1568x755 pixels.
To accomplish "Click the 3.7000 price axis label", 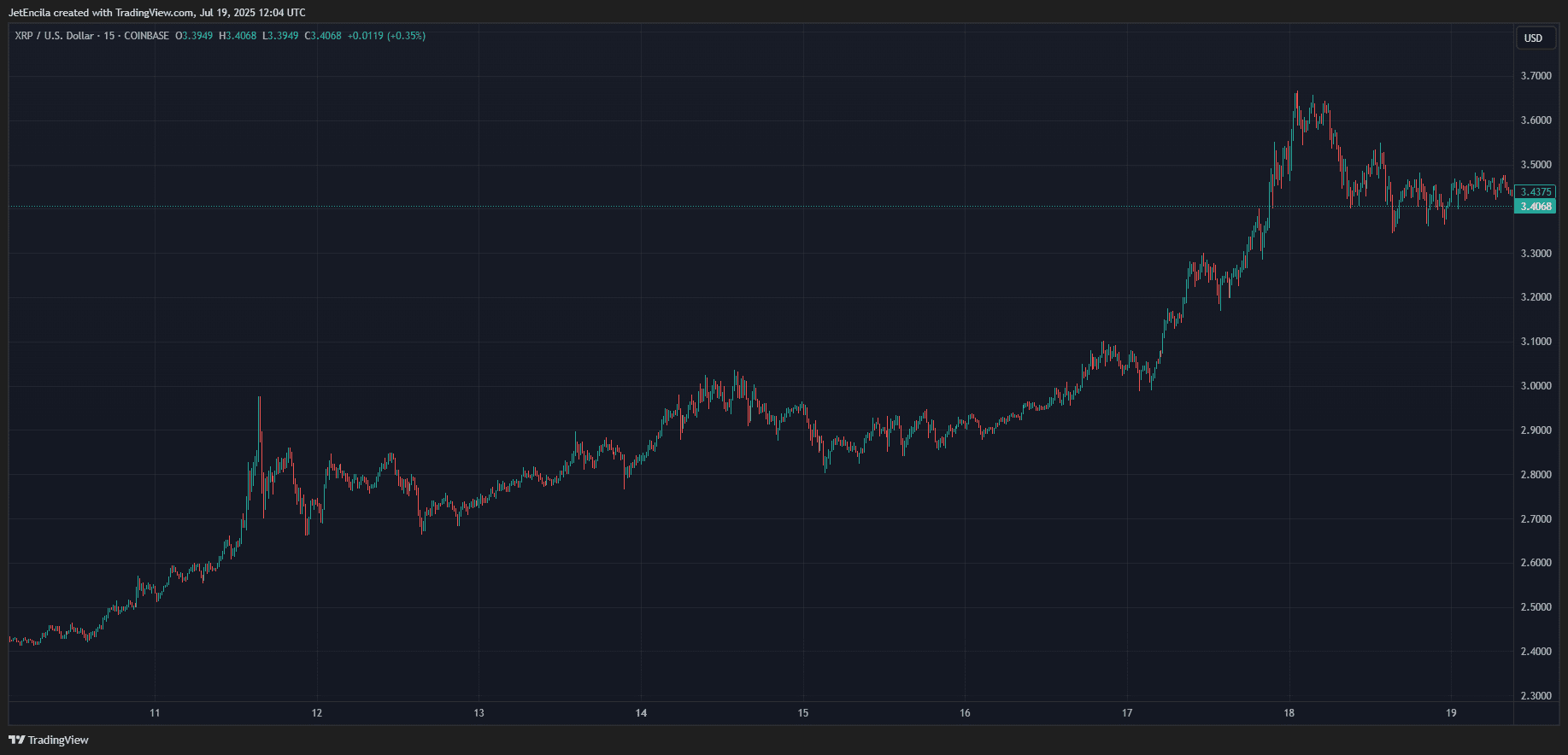I will (x=1536, y=76).
